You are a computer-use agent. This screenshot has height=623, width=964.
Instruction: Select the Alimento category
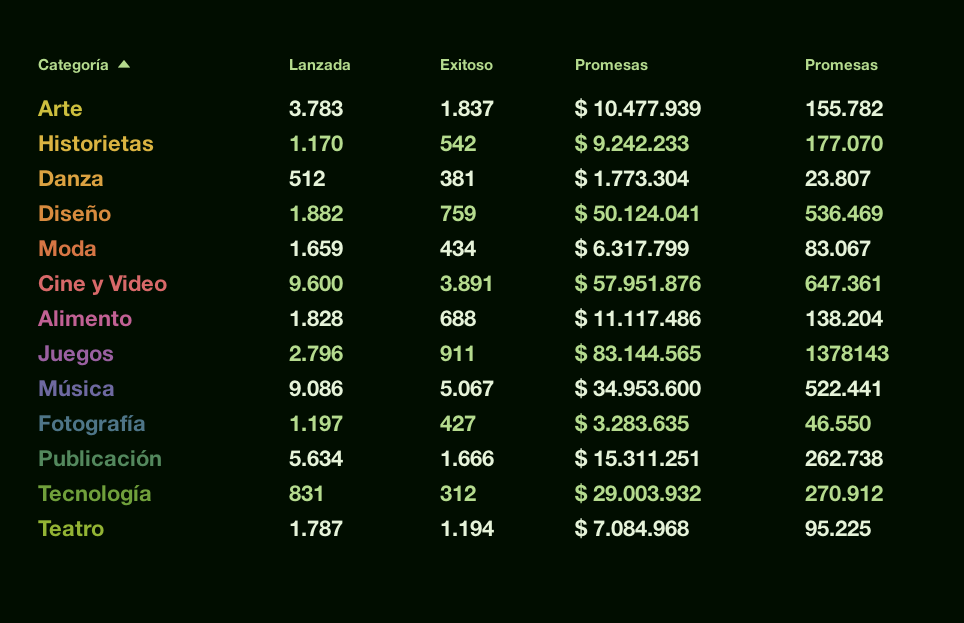coord(85,319)
